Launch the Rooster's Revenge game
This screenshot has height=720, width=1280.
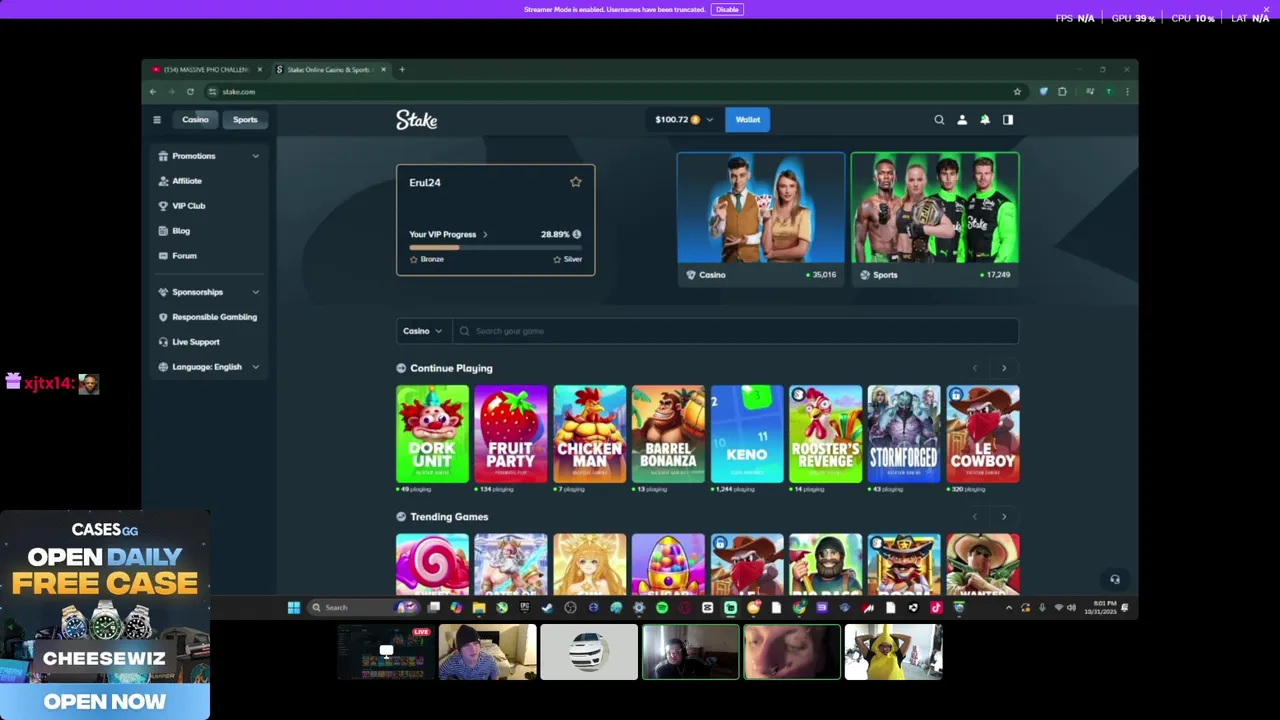click(826, 434)
